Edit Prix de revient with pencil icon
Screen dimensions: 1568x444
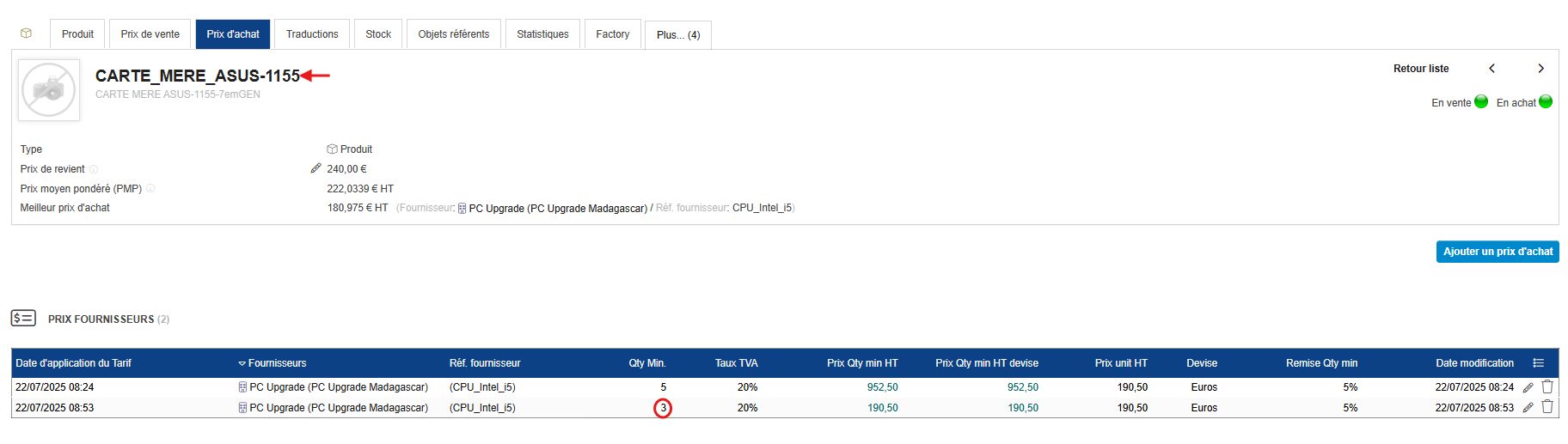coord(315,168)
